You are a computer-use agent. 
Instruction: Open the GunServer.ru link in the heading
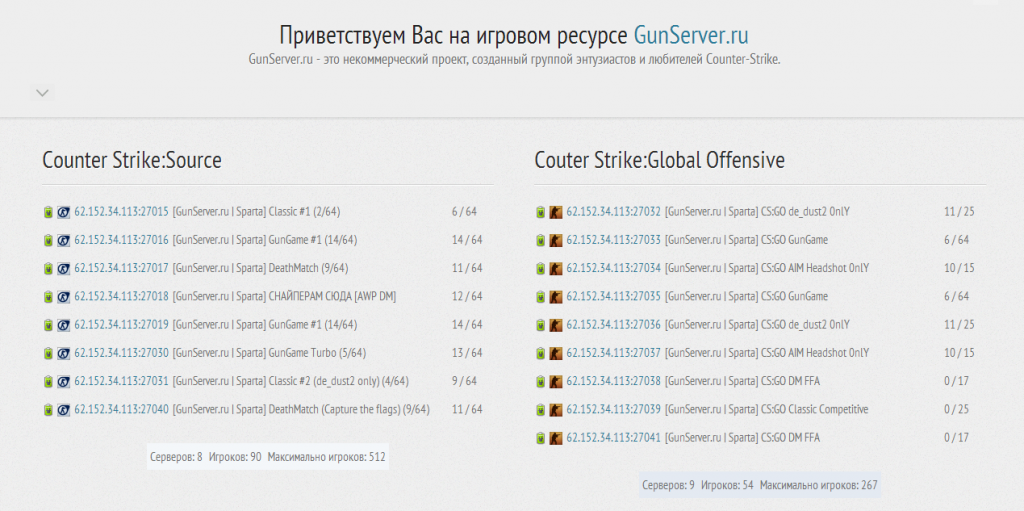(x=691, y=36)
